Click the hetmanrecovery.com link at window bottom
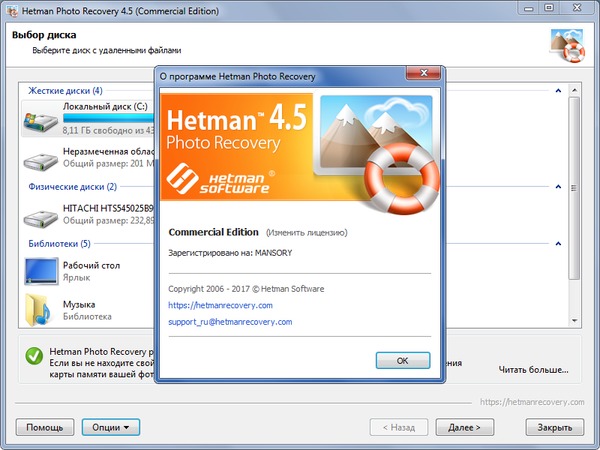 coord(532,402)
